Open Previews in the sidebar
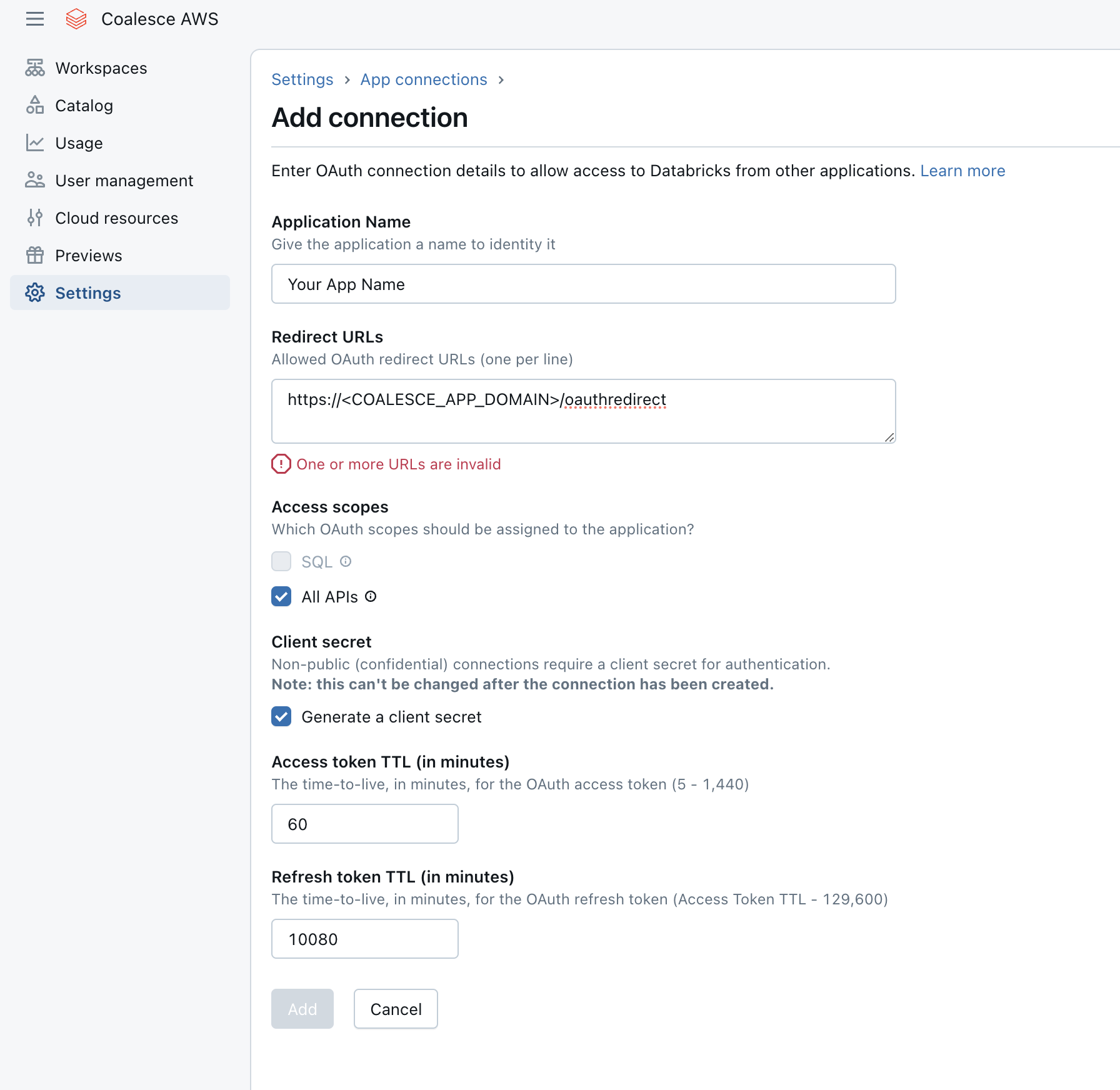The image size is (1120, 1090). coord(120,255)
